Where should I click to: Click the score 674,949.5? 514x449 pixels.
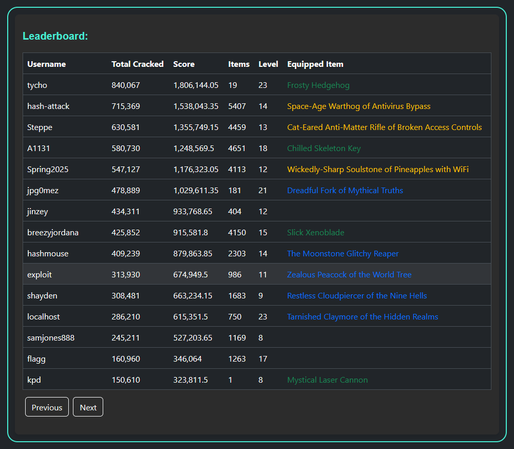(190, 275)
